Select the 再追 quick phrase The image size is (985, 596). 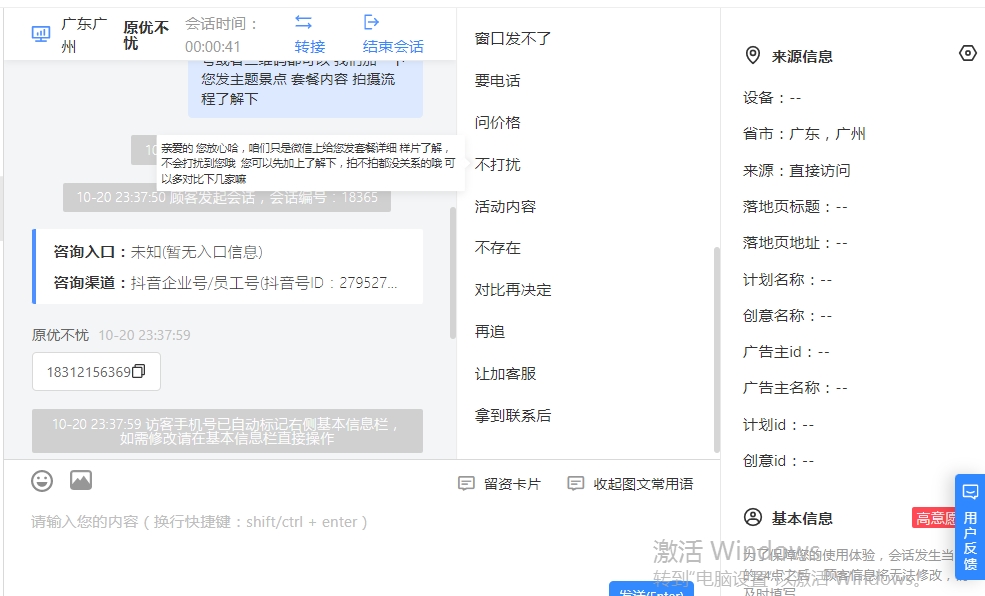(x=489, y=332)
